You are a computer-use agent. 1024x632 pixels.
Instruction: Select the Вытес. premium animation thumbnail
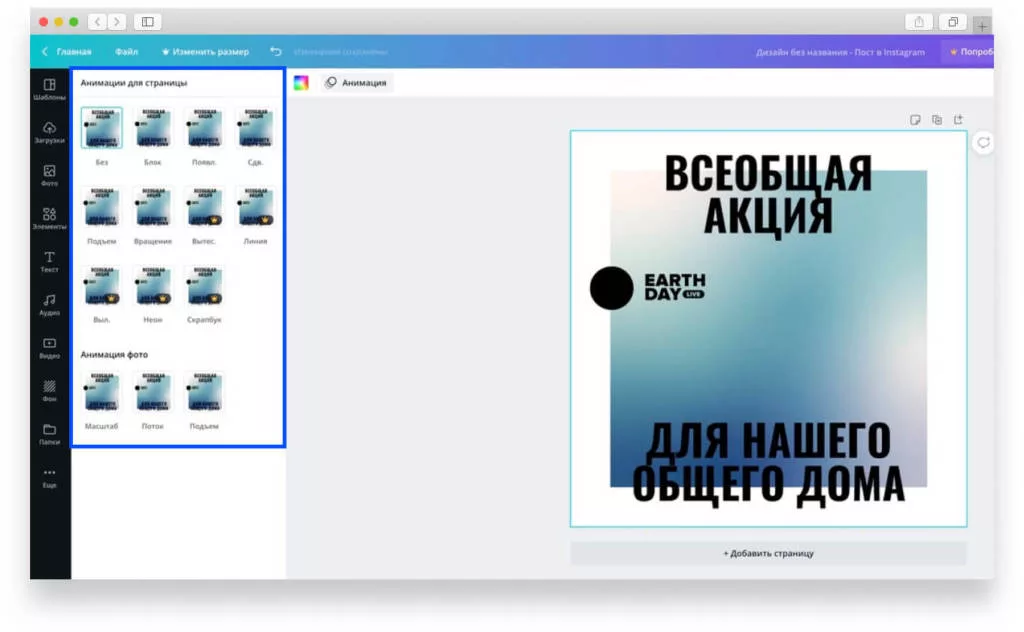(x=204, y=207)
